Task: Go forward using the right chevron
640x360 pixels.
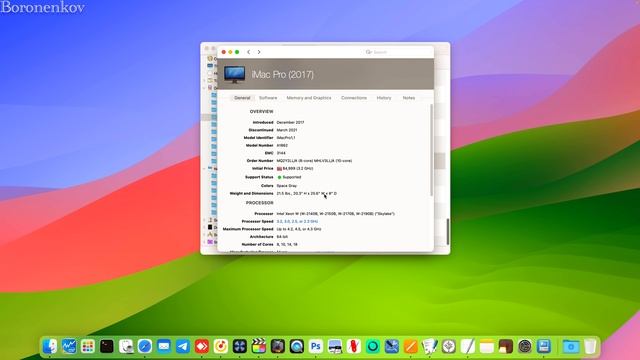Action: tap(259, 52)
